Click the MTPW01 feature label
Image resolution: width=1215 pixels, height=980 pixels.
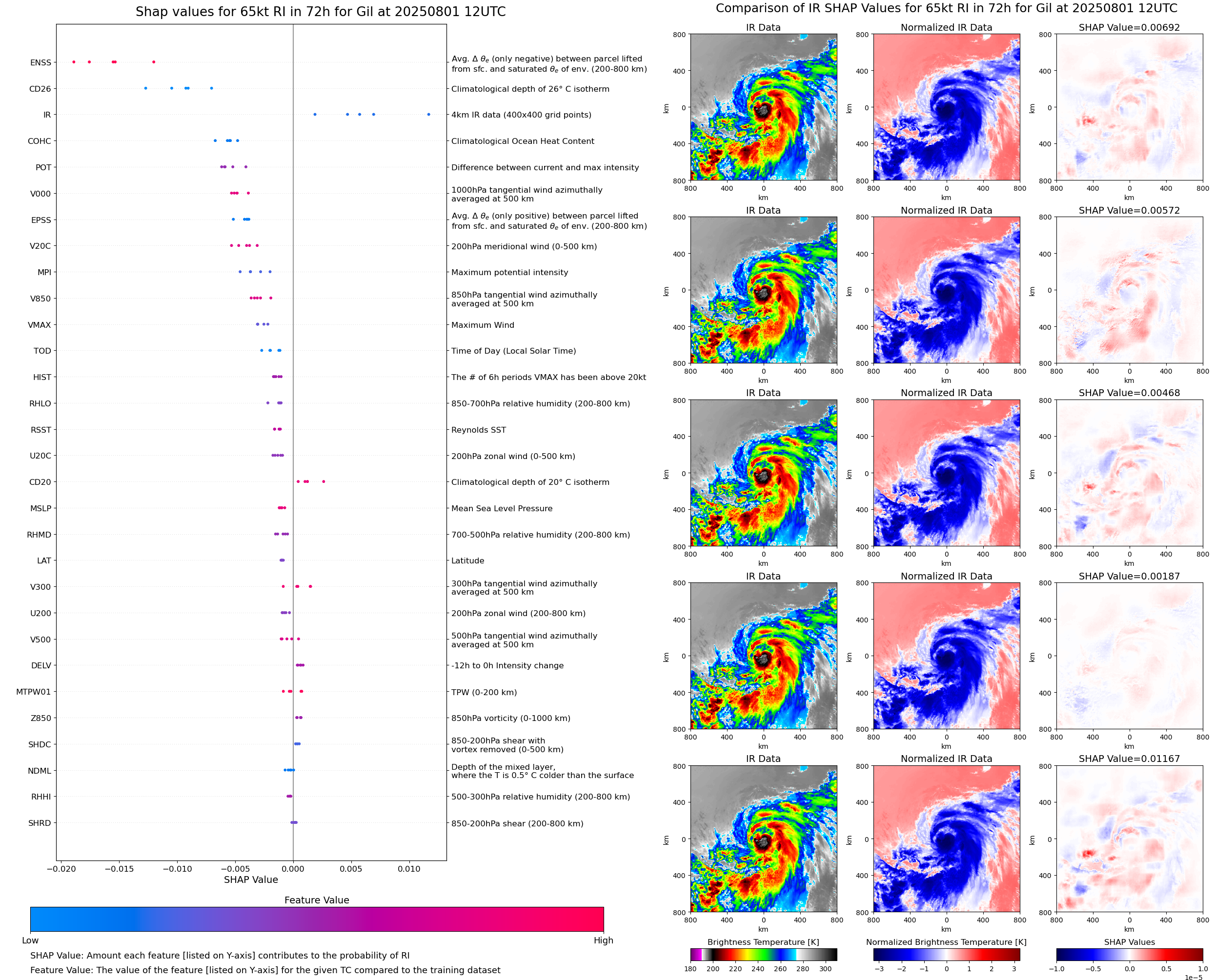tap(33, 692)
